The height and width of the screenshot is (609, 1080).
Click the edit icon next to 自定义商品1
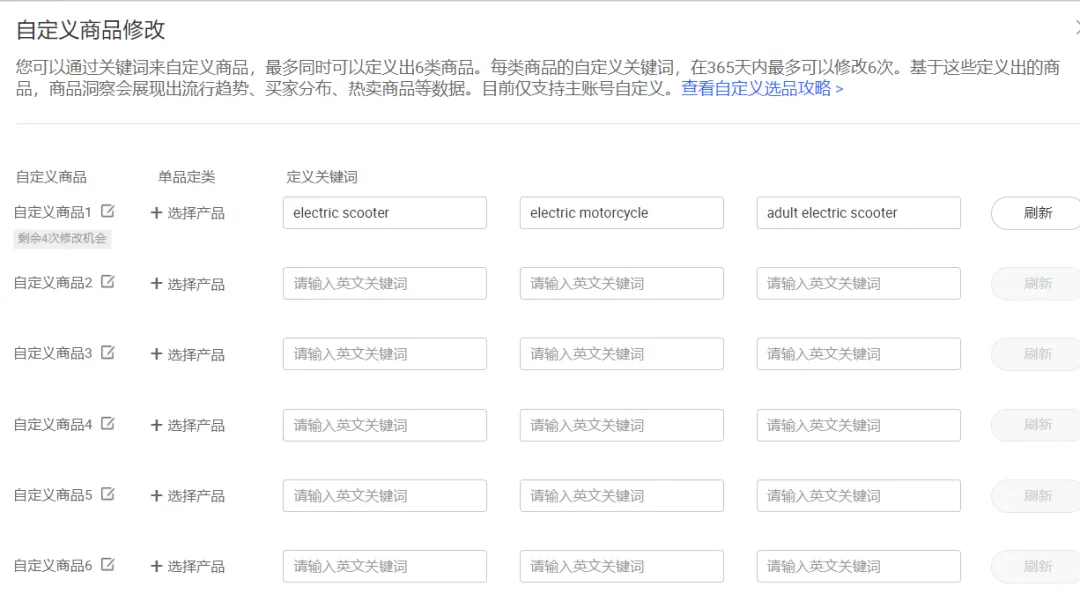coord(107,211)
